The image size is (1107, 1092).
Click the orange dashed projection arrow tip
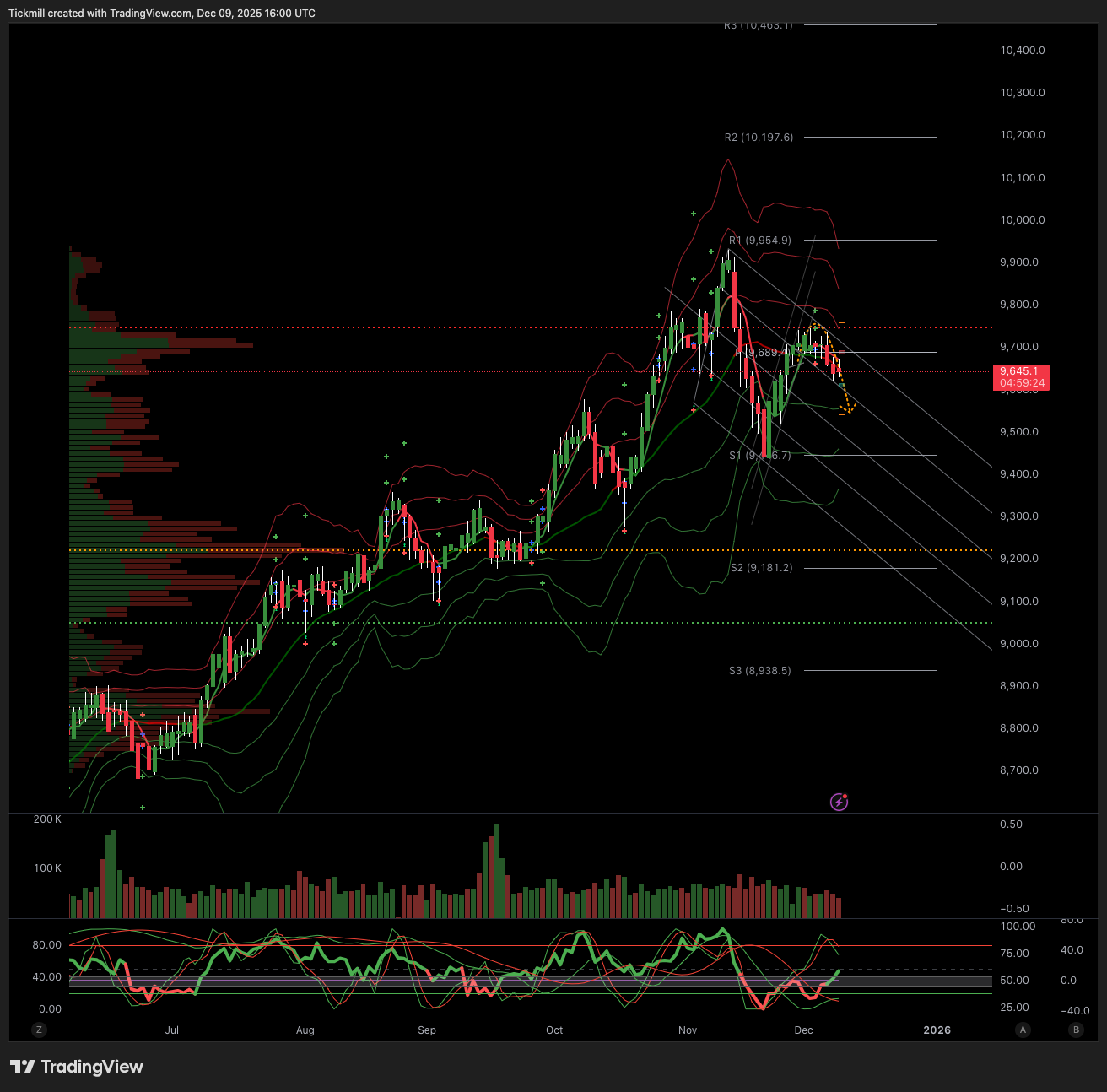pos(849,411)
